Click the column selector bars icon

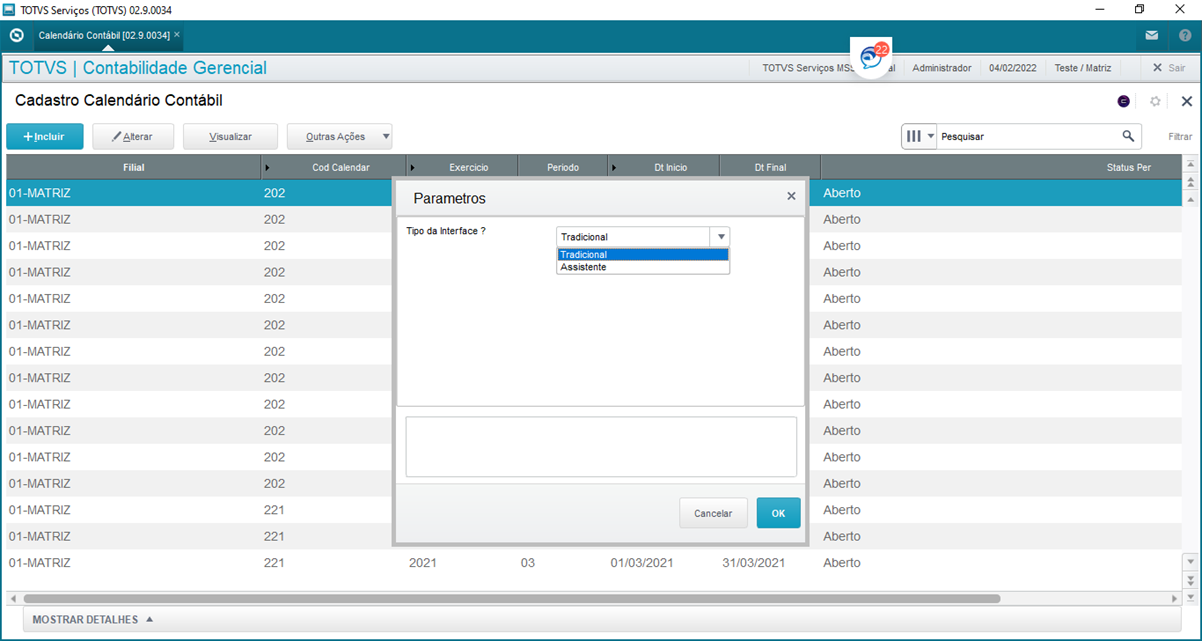click(913, 136)
